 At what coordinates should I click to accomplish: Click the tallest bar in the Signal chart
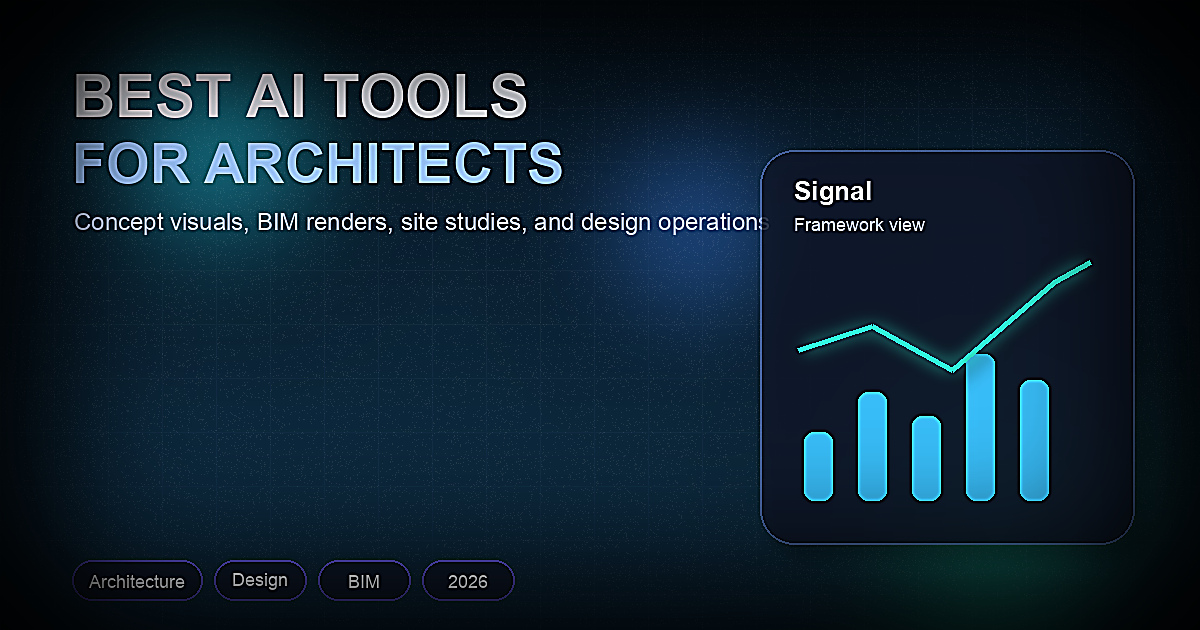(x=980, y=427)
